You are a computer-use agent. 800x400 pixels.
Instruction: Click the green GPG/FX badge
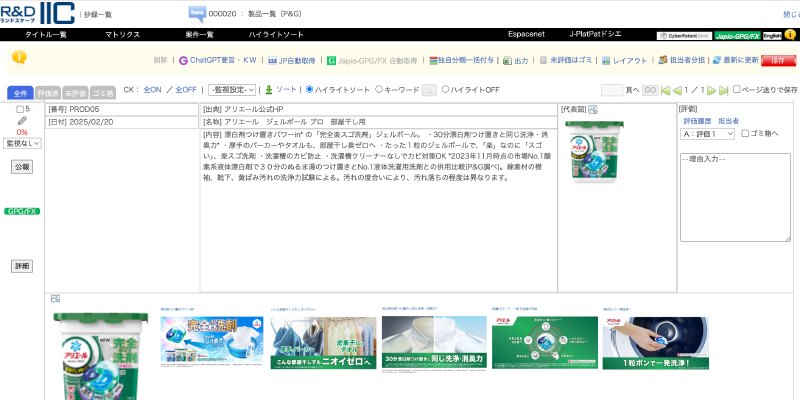(x=22, y=211)
